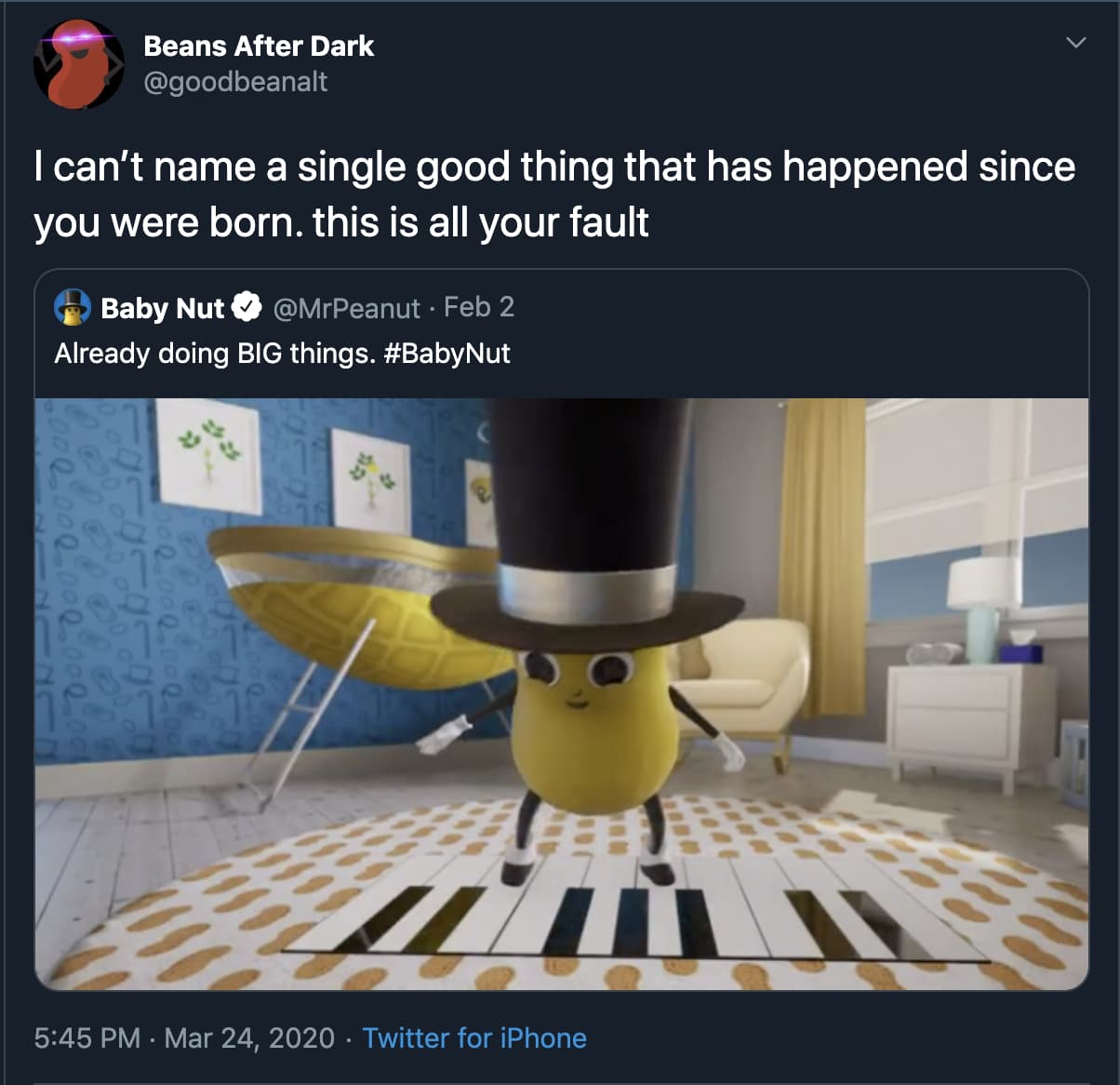Open the Baby Nut account name
This screenshot has width=1120, height=1085.
162,308
